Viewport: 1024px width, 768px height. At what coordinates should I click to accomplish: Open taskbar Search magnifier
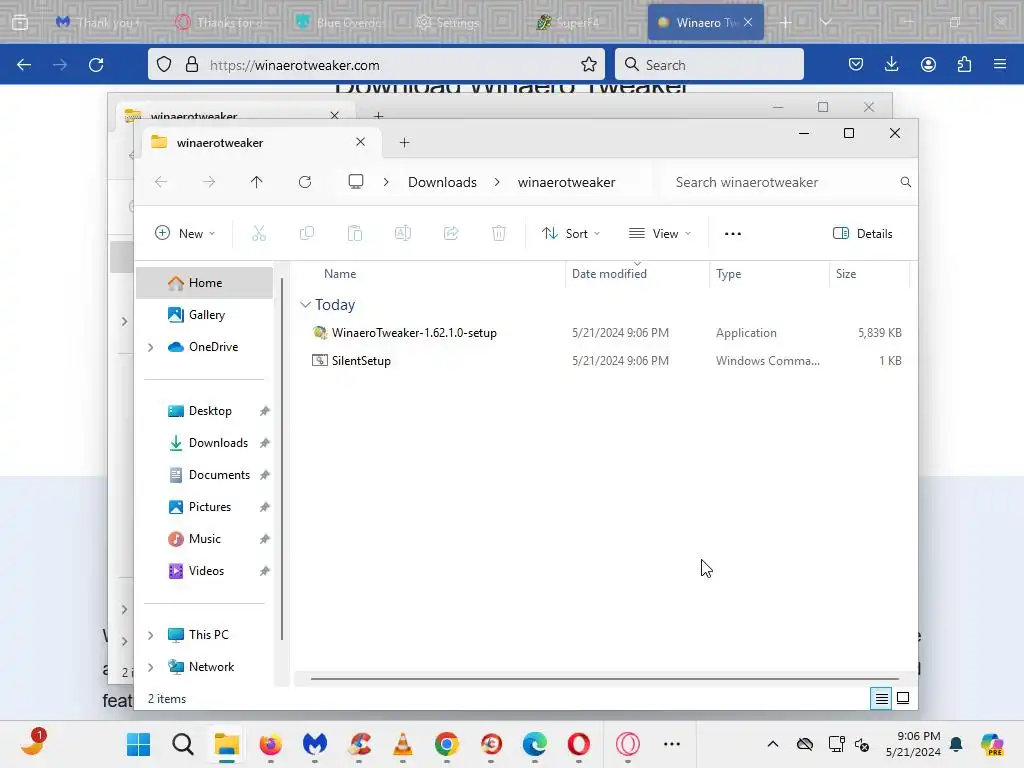[183, 744]
